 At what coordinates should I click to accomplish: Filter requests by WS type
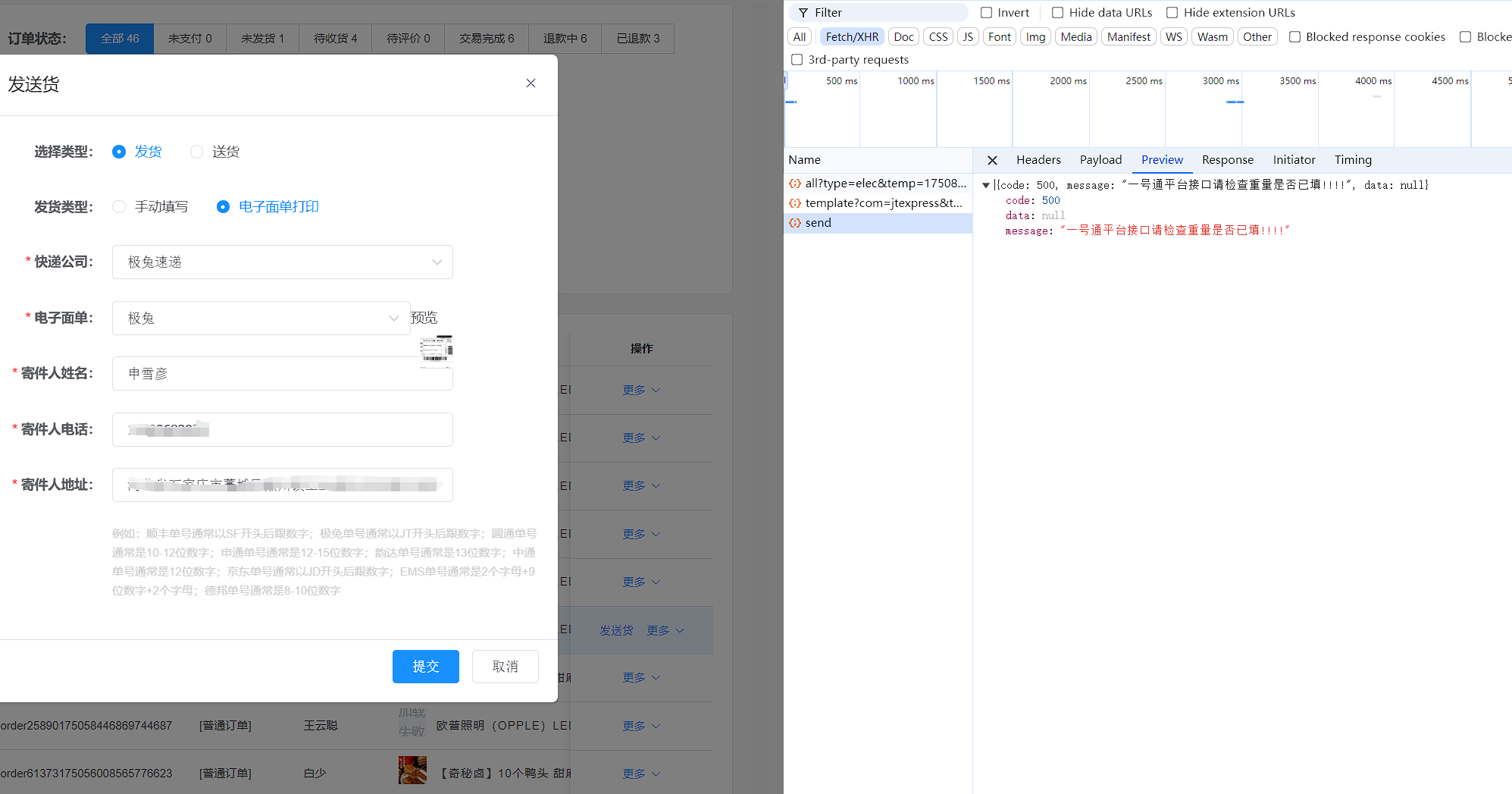pyautogui.click(x=1174, y=37)
